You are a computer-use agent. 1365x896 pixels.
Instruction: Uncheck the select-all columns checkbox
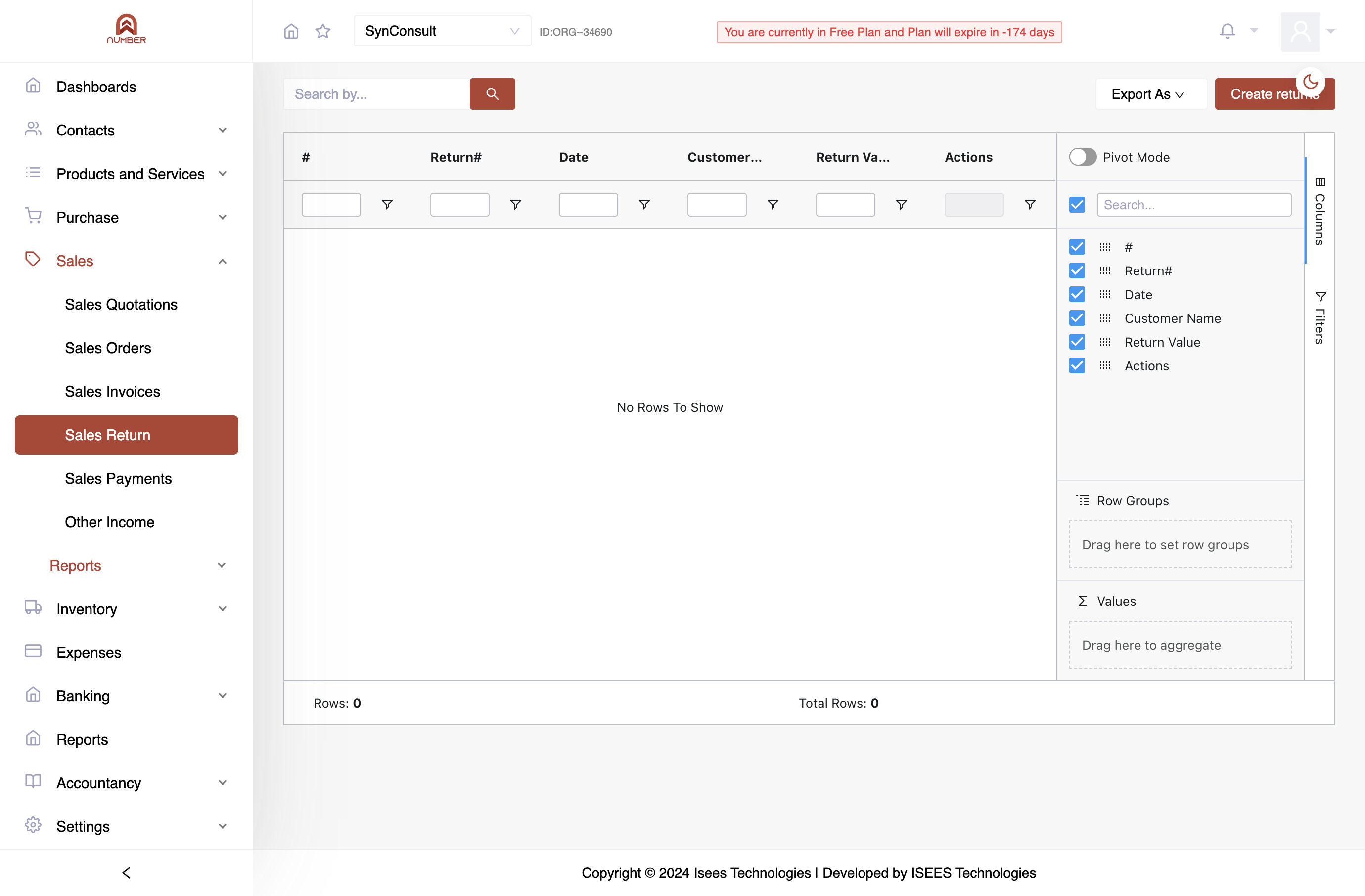coord(1077,205)
